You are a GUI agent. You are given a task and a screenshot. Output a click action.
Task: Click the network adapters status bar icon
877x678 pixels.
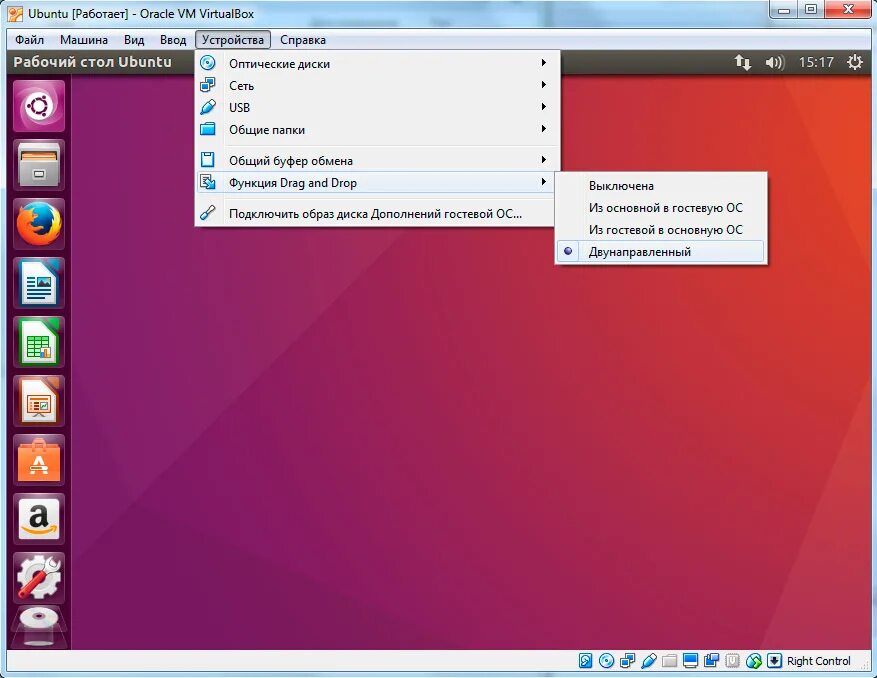pyautogui.click(x=628, y=661)
